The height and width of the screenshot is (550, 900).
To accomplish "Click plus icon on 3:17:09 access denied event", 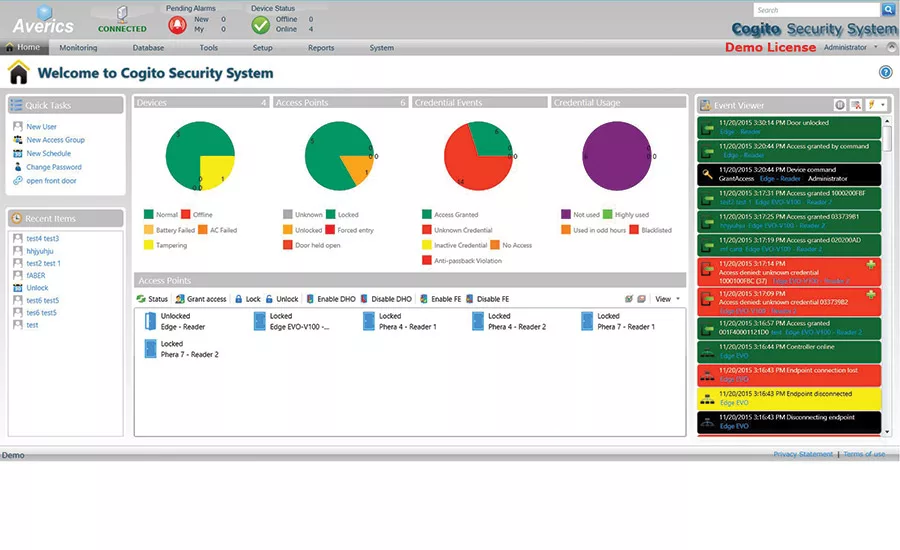I will (871, 295).
